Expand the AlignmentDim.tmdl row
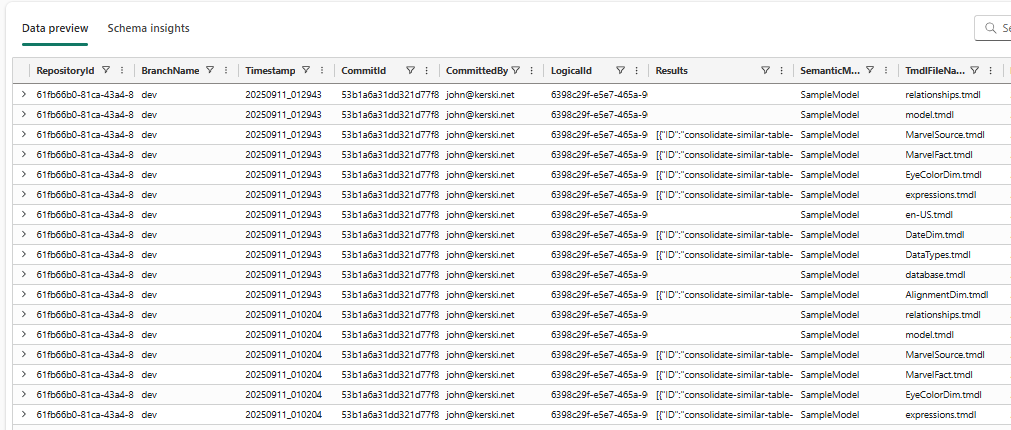Screen dimensions: 1011x430 point(23,294)
